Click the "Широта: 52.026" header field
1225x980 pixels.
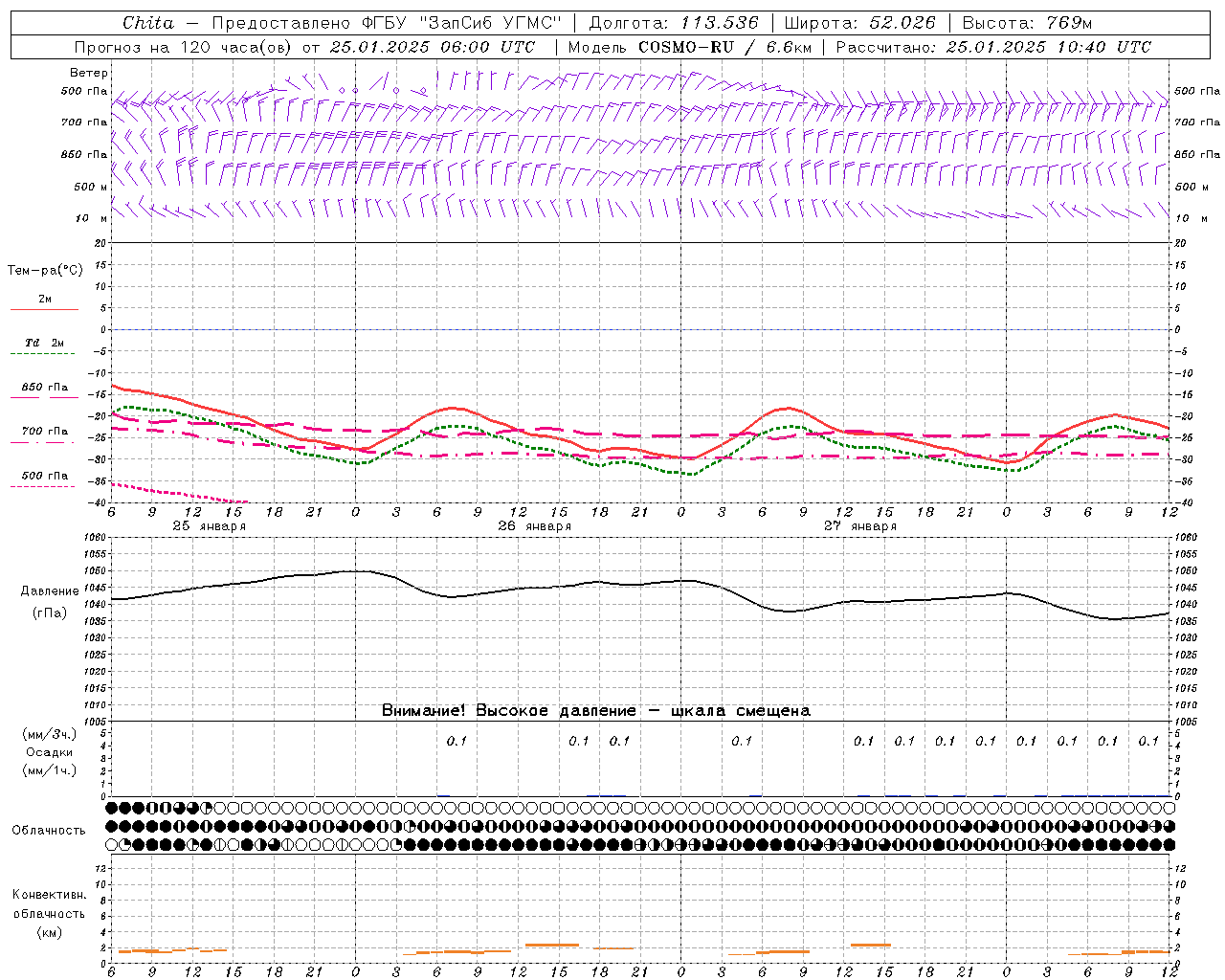point(860,23)
